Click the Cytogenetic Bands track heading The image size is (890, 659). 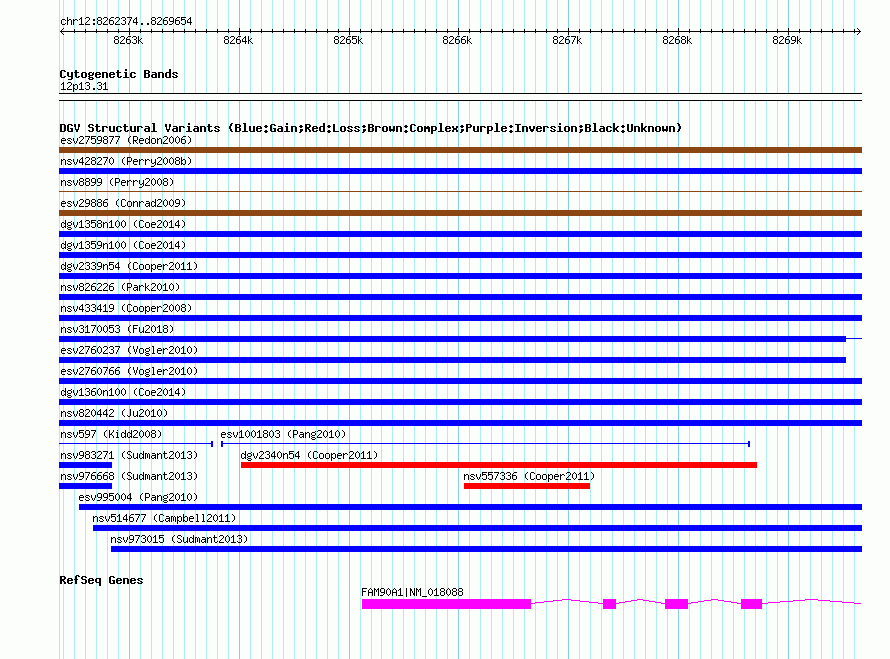[119, 74]
